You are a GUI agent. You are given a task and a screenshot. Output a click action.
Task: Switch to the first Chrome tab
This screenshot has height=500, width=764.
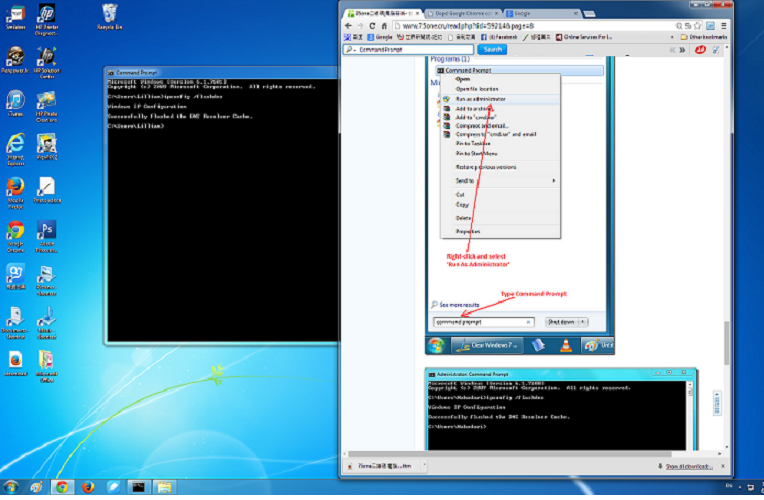382,13
